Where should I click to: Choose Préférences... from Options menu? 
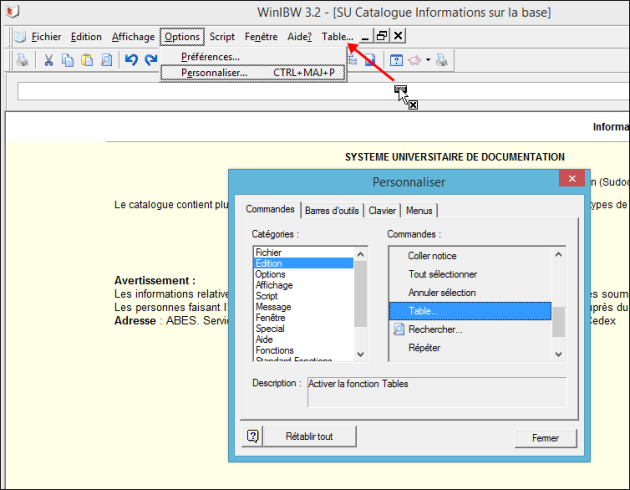[x=253, y=57]
